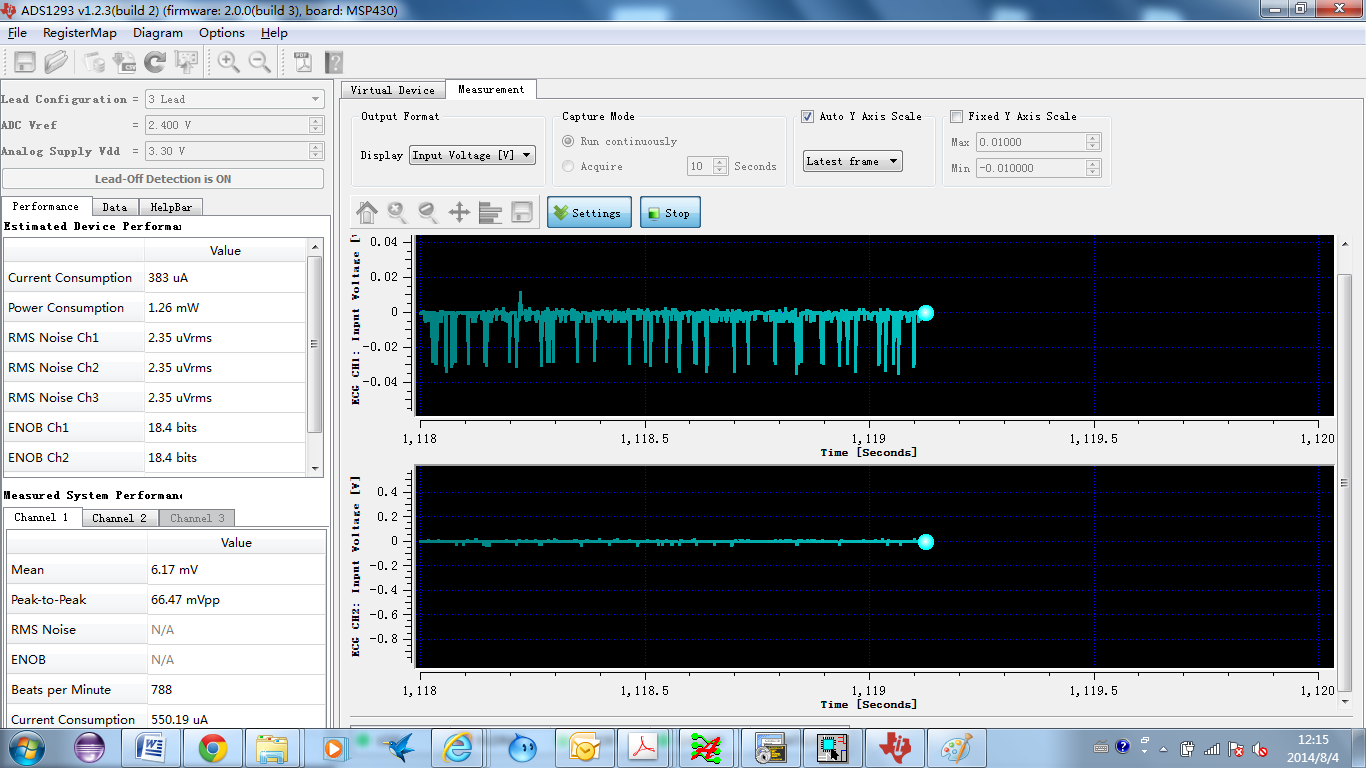Viewport: 1366px width, 768px height.
Task: Click the export to CSV toolbar icon
Action: [125, 62]
